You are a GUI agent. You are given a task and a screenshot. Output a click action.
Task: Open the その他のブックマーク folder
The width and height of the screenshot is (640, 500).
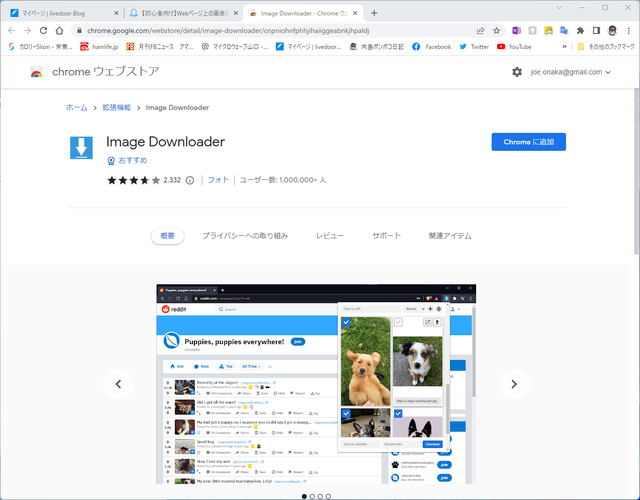(x=606, y=47)
